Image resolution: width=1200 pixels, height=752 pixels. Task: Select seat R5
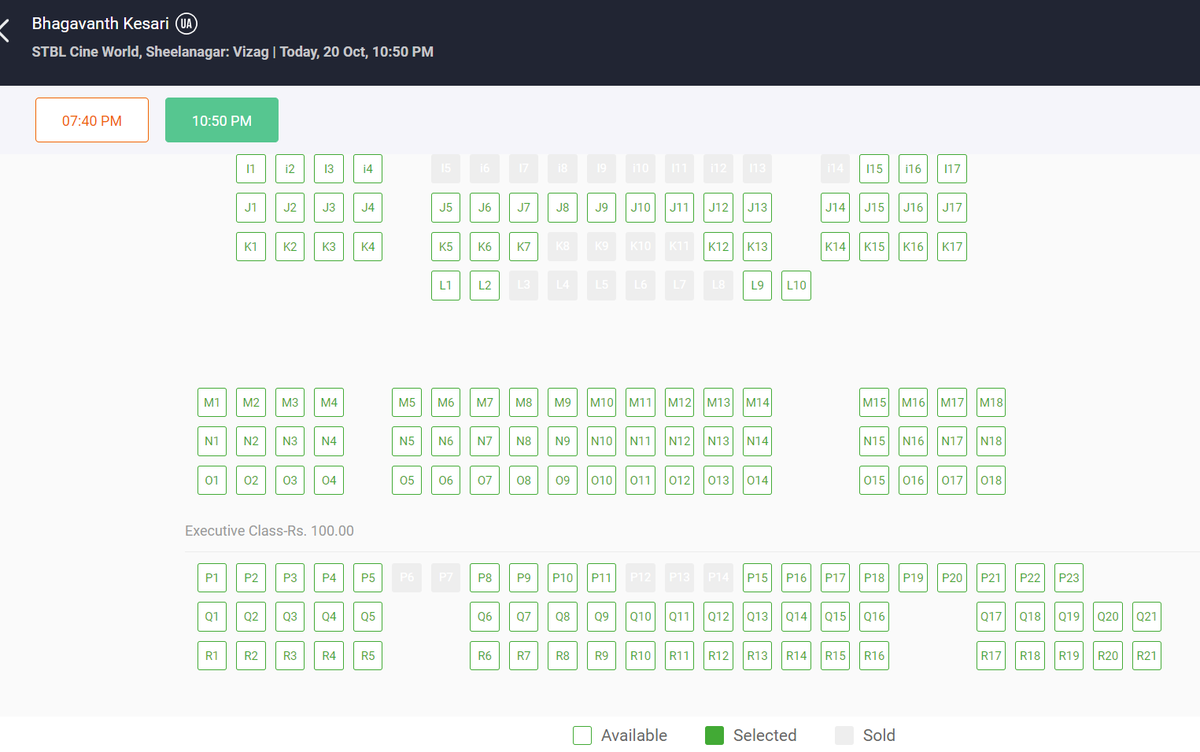click(368, 656)
